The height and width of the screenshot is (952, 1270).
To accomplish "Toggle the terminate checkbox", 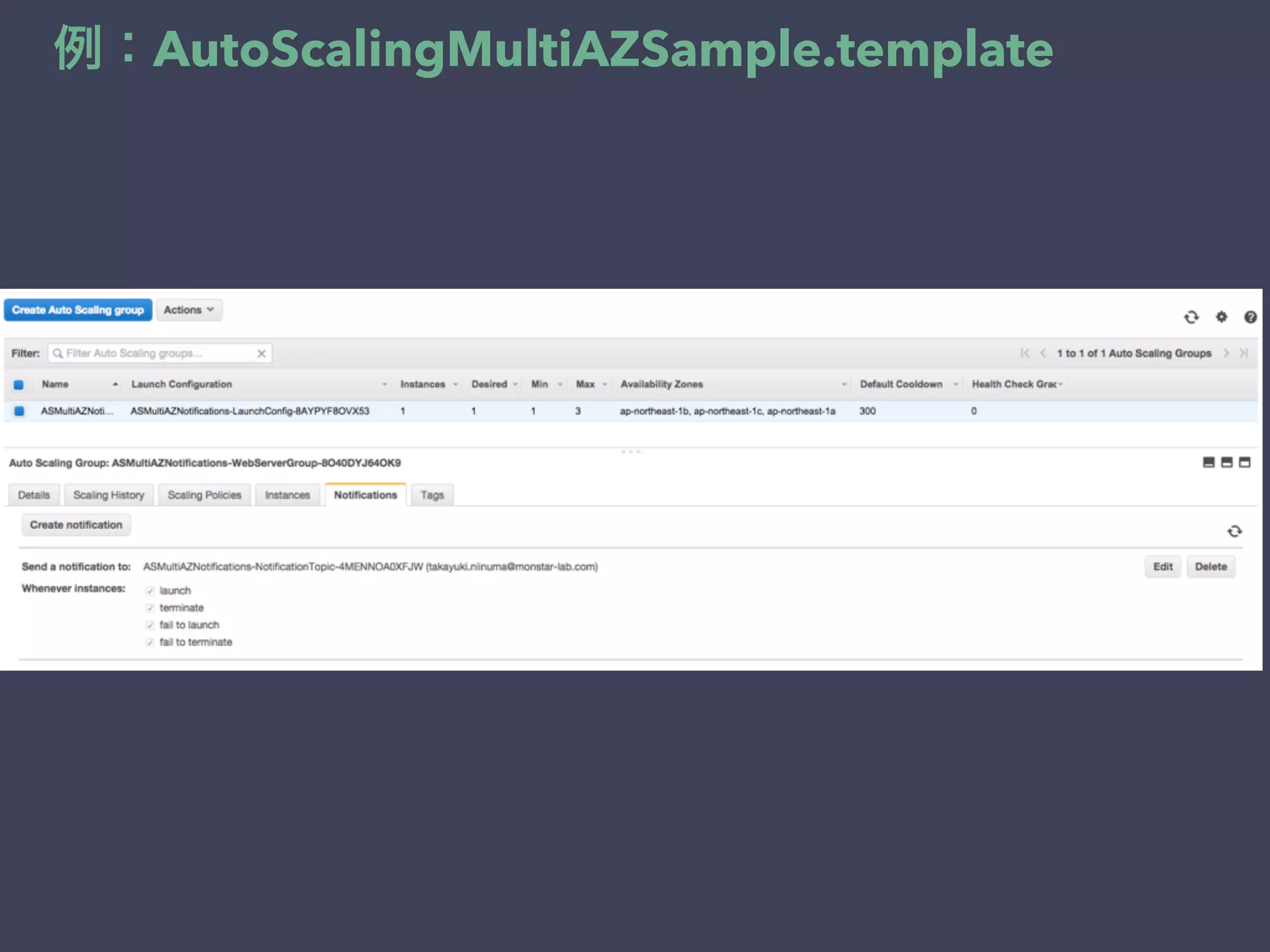I will pyautogui.click(x=150, y=608).
